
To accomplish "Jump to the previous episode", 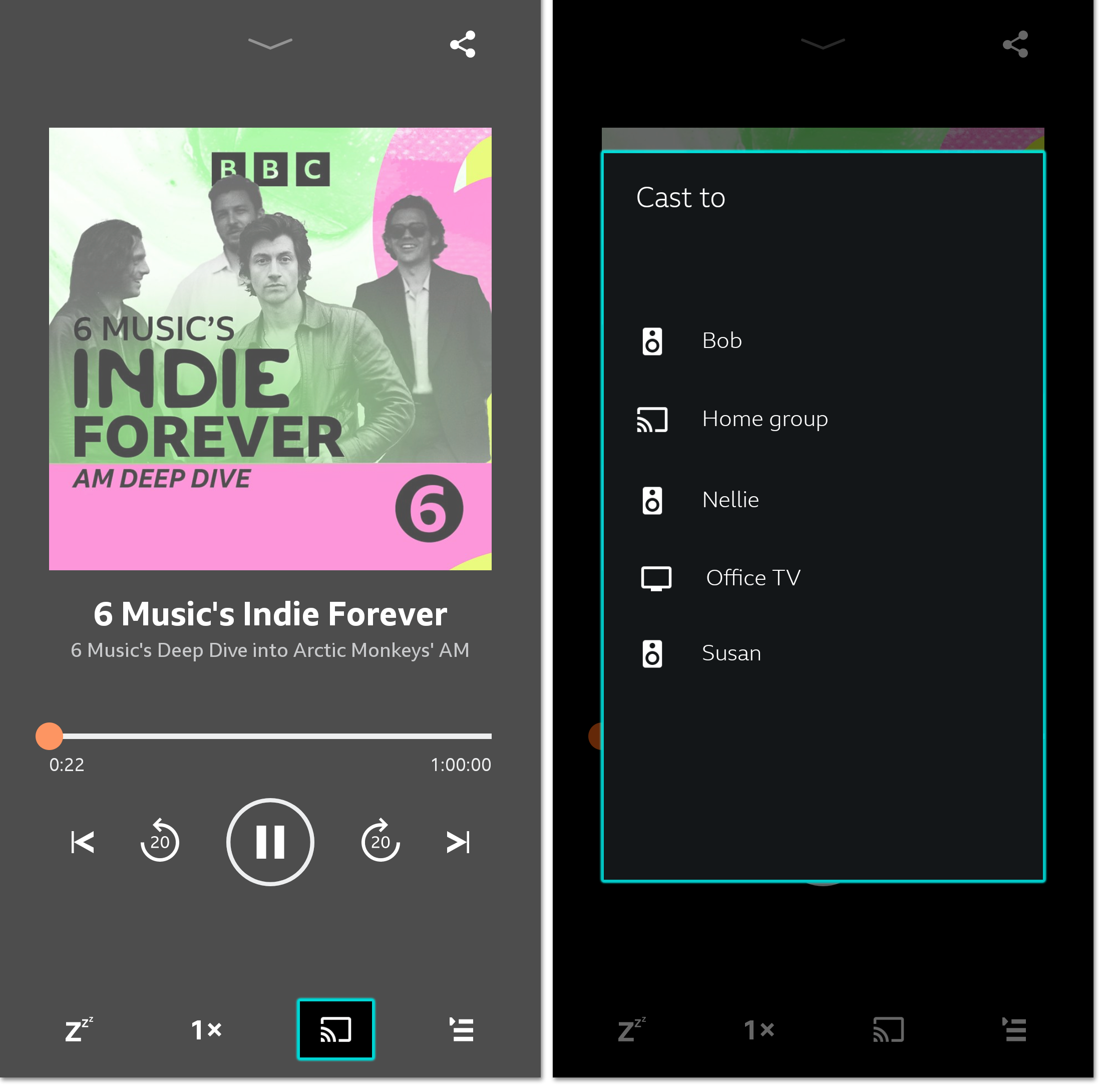I will point(82,842).
